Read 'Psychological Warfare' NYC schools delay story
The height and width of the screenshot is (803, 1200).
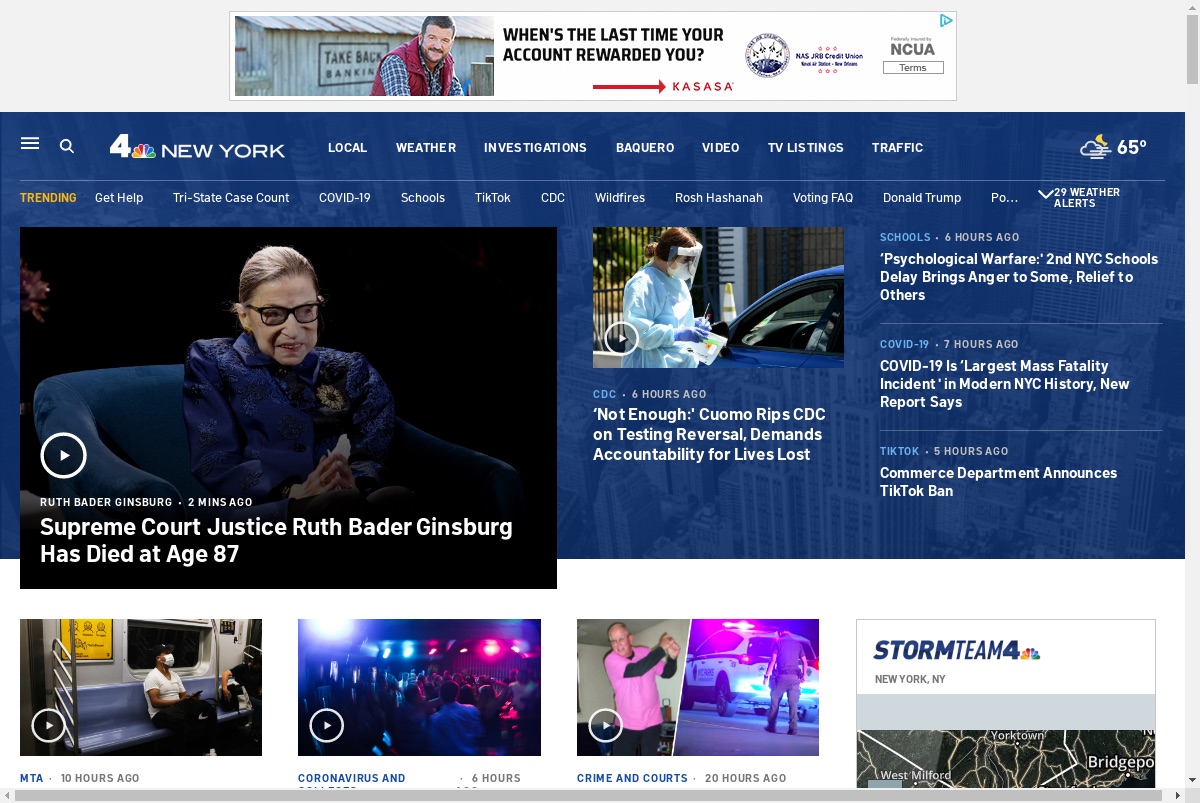pos(1019,276)
